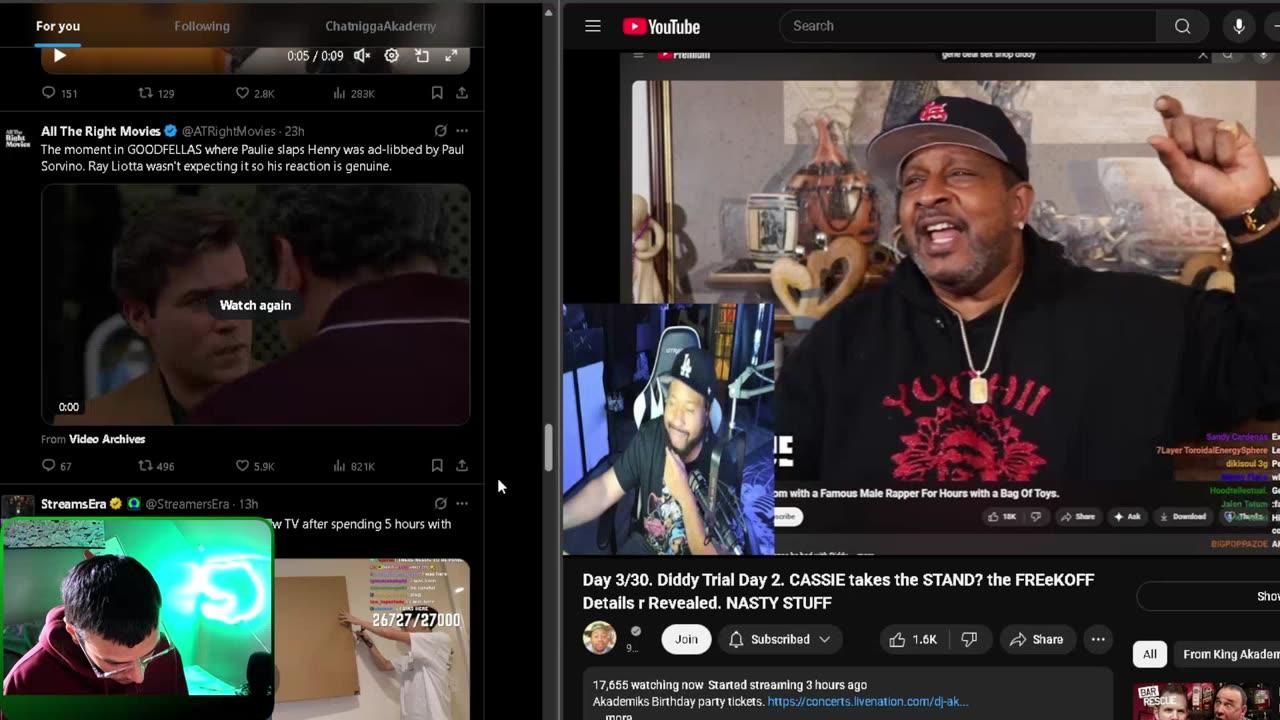Open more options on StreamsEra tweet

pyautogui.click(x=462, y=504)
